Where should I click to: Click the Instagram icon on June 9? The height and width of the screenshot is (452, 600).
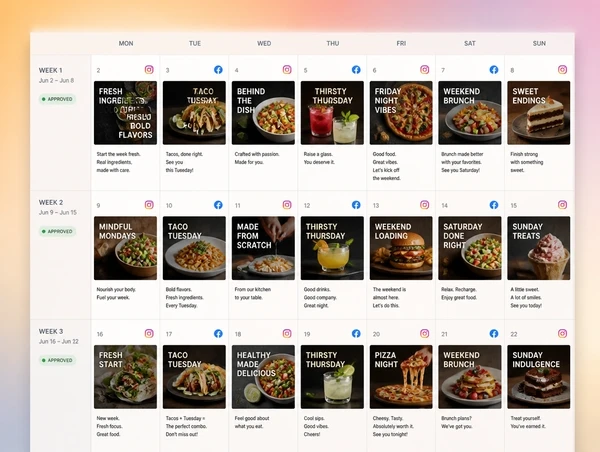coord(149,205)
